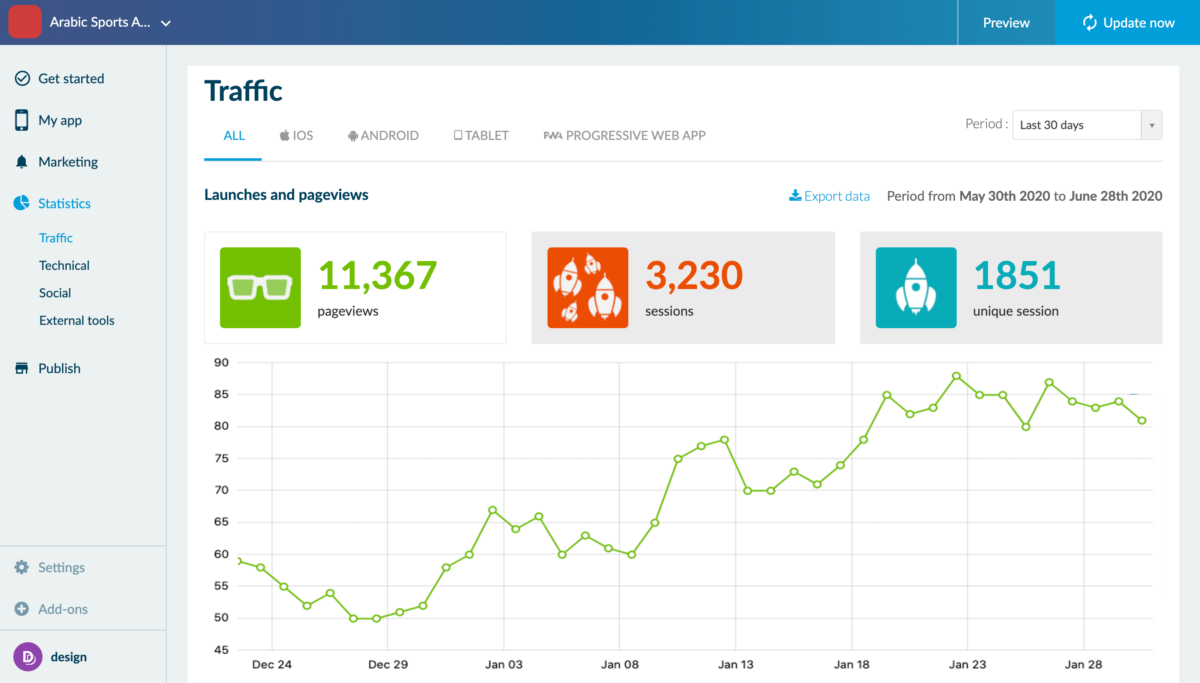Image resolution: width=1200 pixels, height=683 pixels.
Task: Click the Get started checkmark icon
Action: click(21, 78)
